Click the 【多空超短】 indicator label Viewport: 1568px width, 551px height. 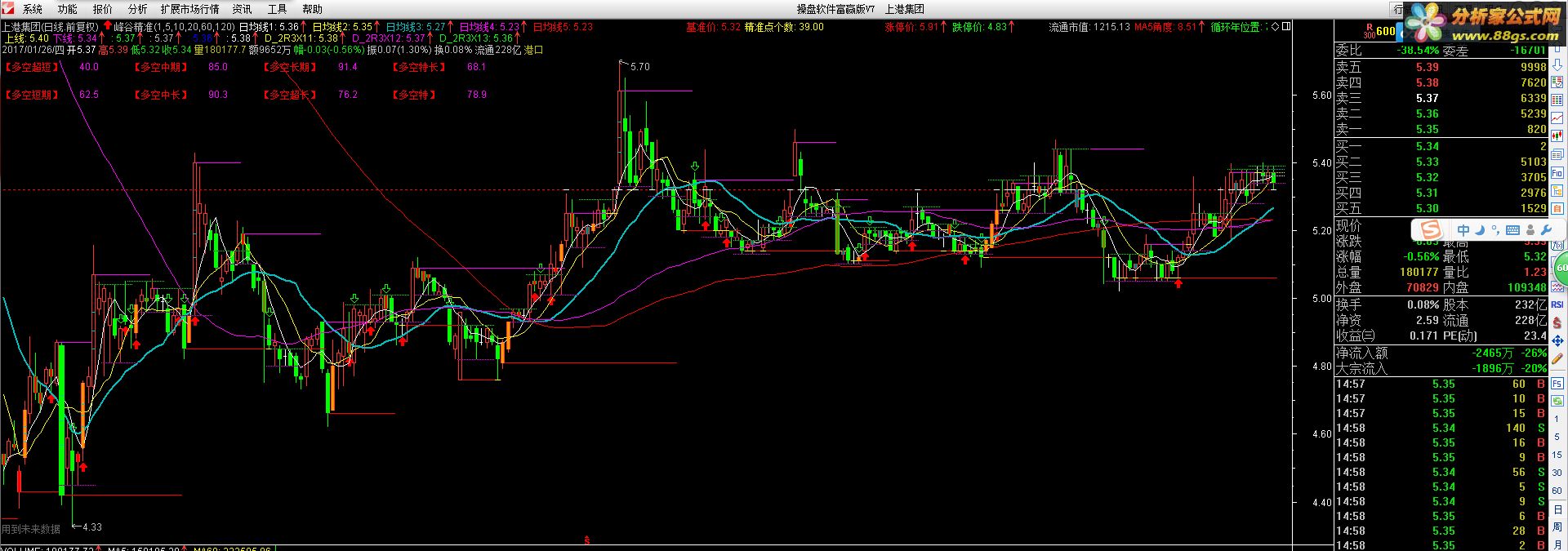tap(32, 67)
